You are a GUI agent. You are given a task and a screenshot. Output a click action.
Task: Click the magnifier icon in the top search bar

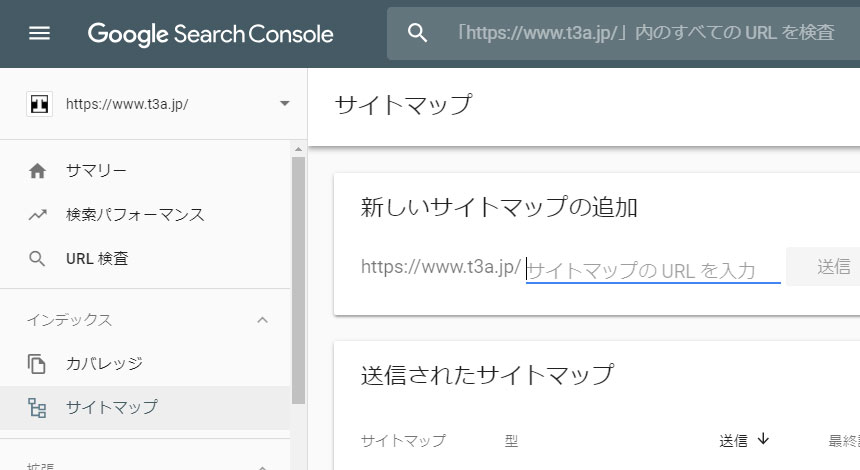(417, 33)
